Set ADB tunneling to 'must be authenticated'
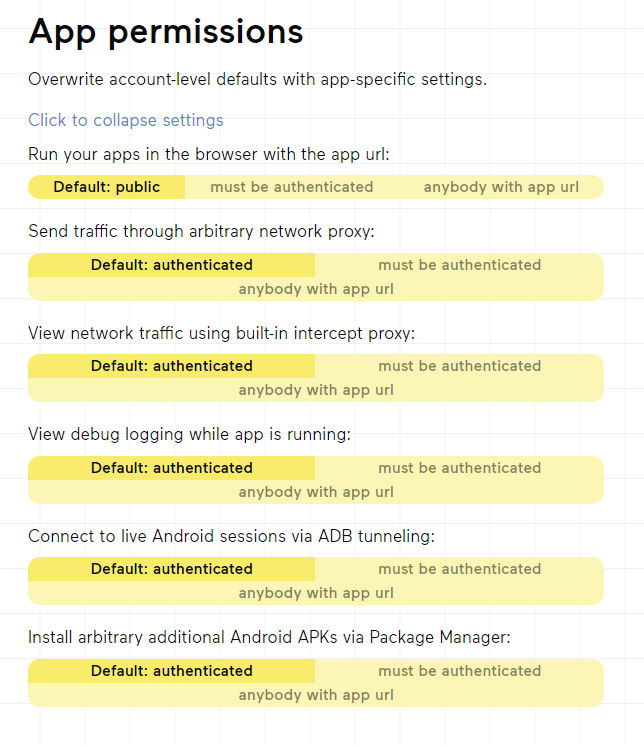644x745 pixels. (x=459, y=569)
